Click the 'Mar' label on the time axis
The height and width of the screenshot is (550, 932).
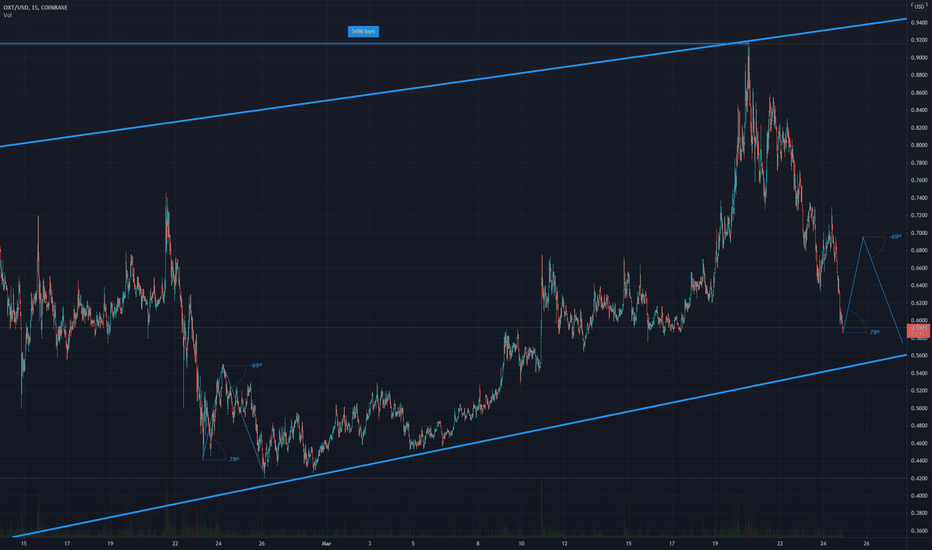[x=326, y=544]
